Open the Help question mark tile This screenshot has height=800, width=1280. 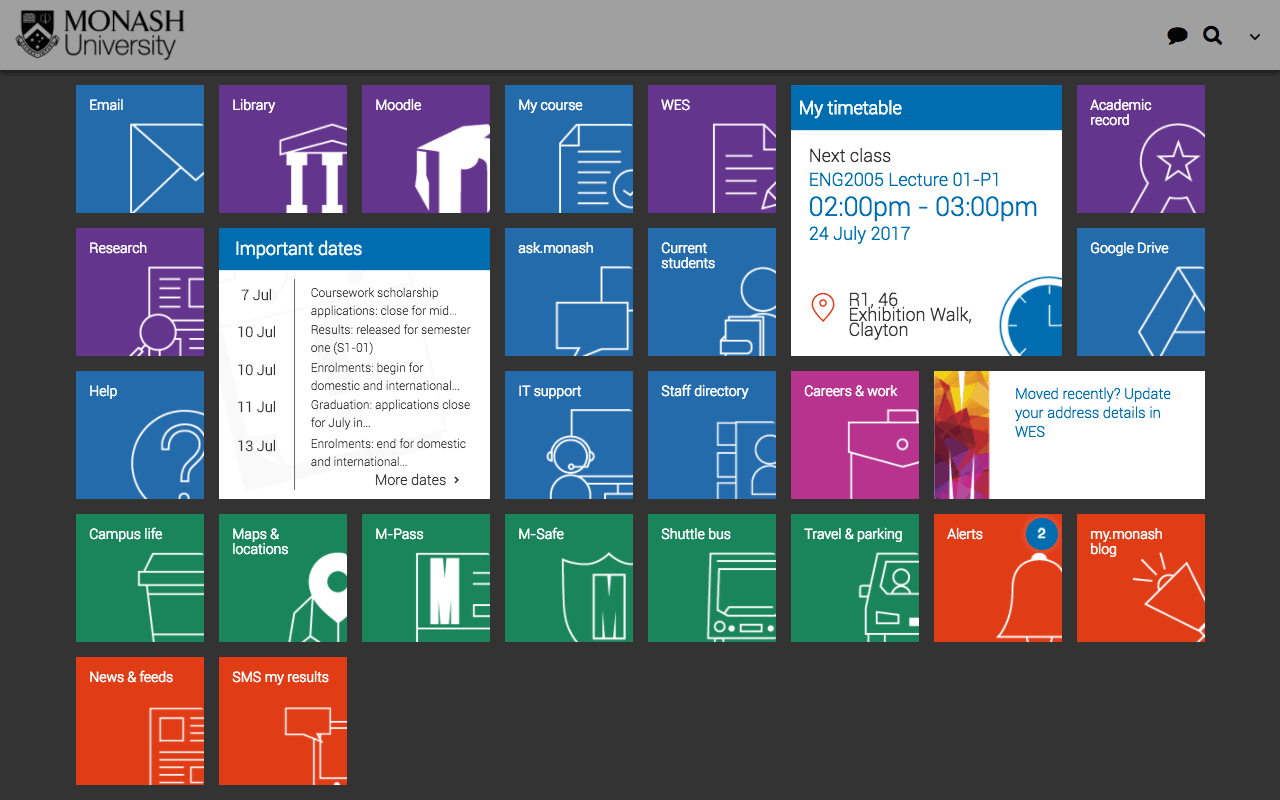pyautogui.click(x=140, y=435)
